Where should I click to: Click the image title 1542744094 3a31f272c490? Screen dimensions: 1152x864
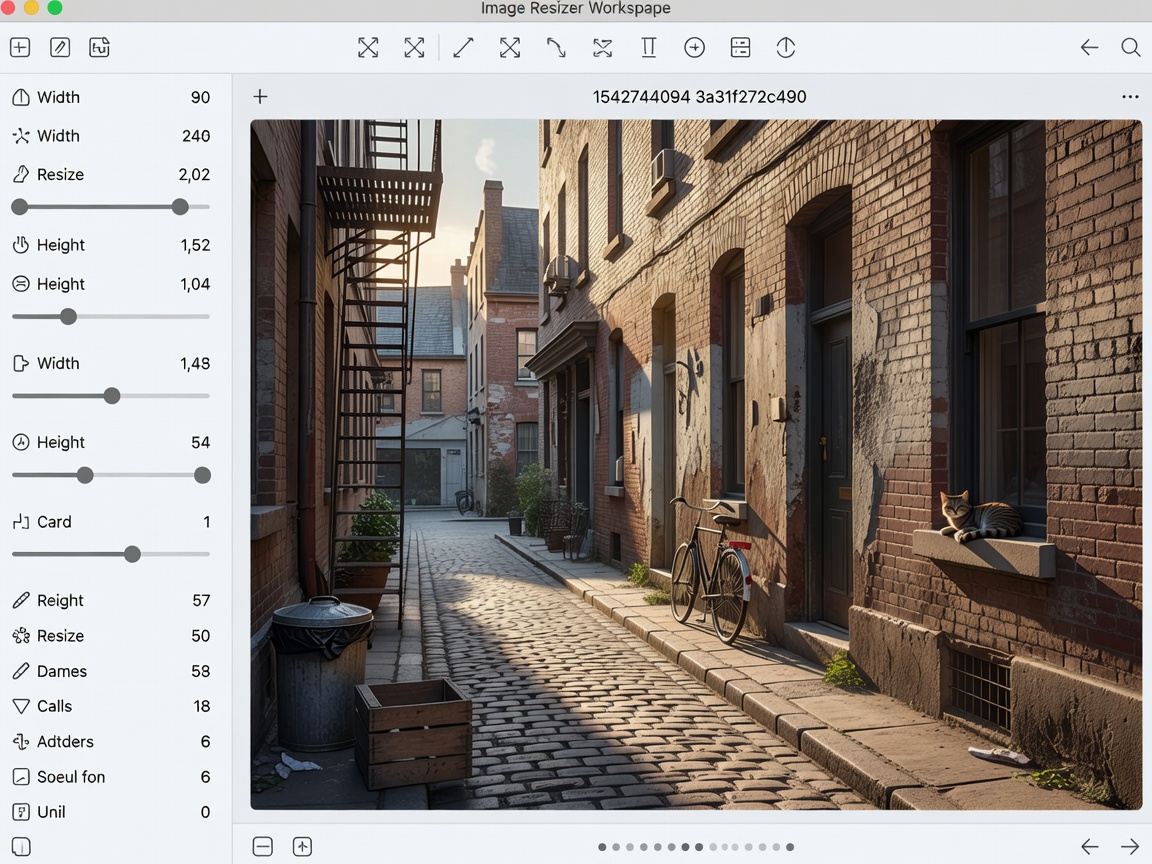(x=699, y=96)
